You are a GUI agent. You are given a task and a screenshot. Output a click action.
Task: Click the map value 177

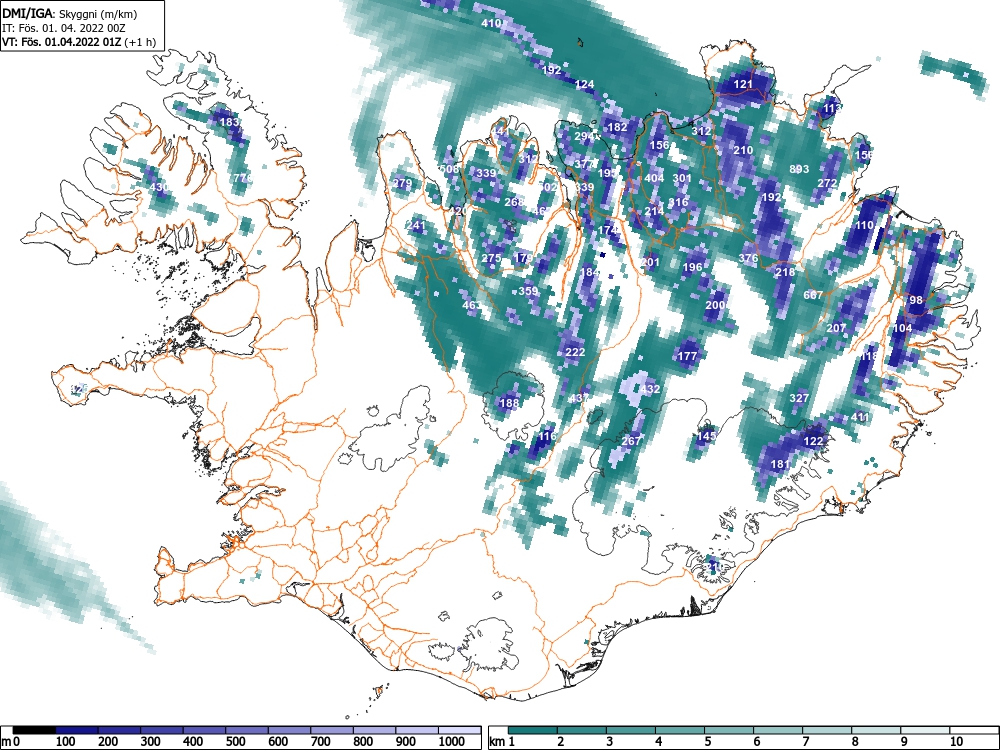coord(688,357)
